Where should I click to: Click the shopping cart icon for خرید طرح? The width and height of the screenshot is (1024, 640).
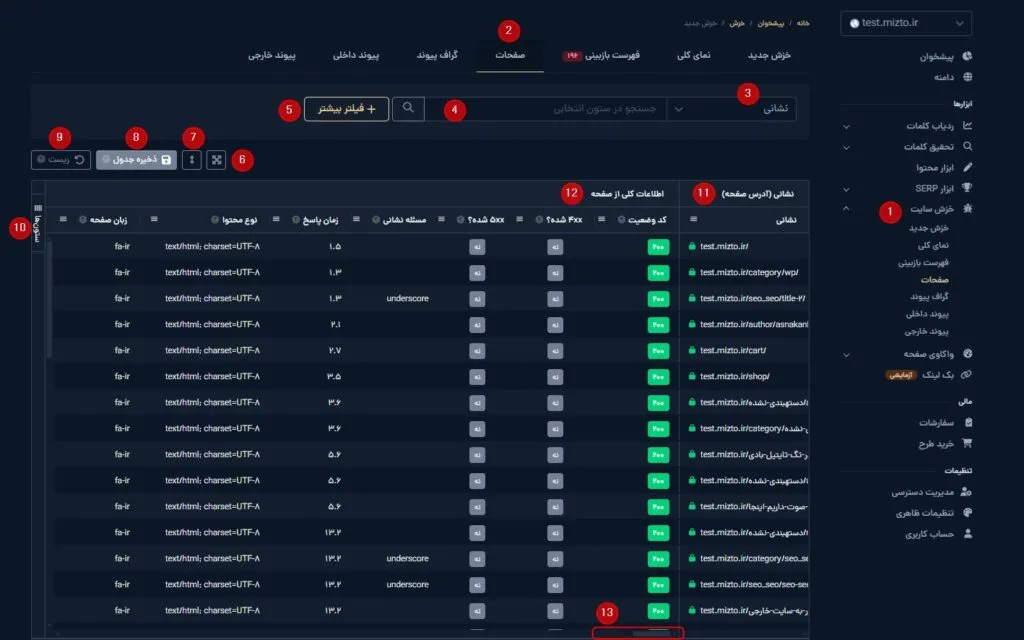[x=967, y=443]
